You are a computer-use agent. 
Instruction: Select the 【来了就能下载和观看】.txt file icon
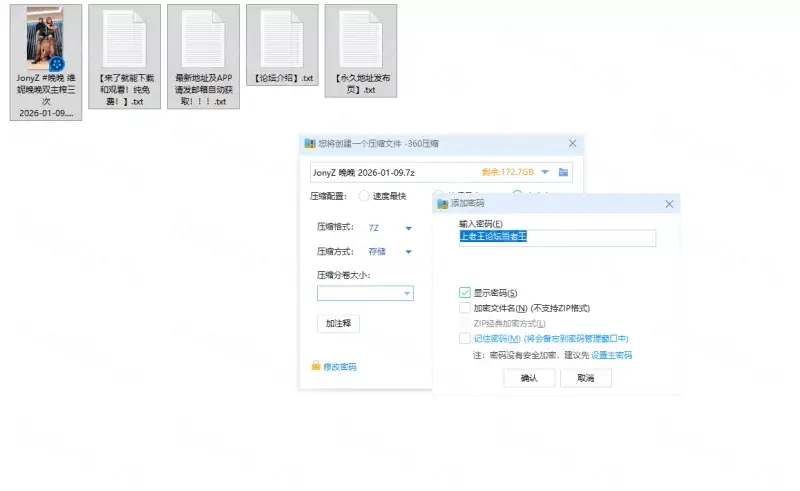pyautogui.click(x=124, y=40)
